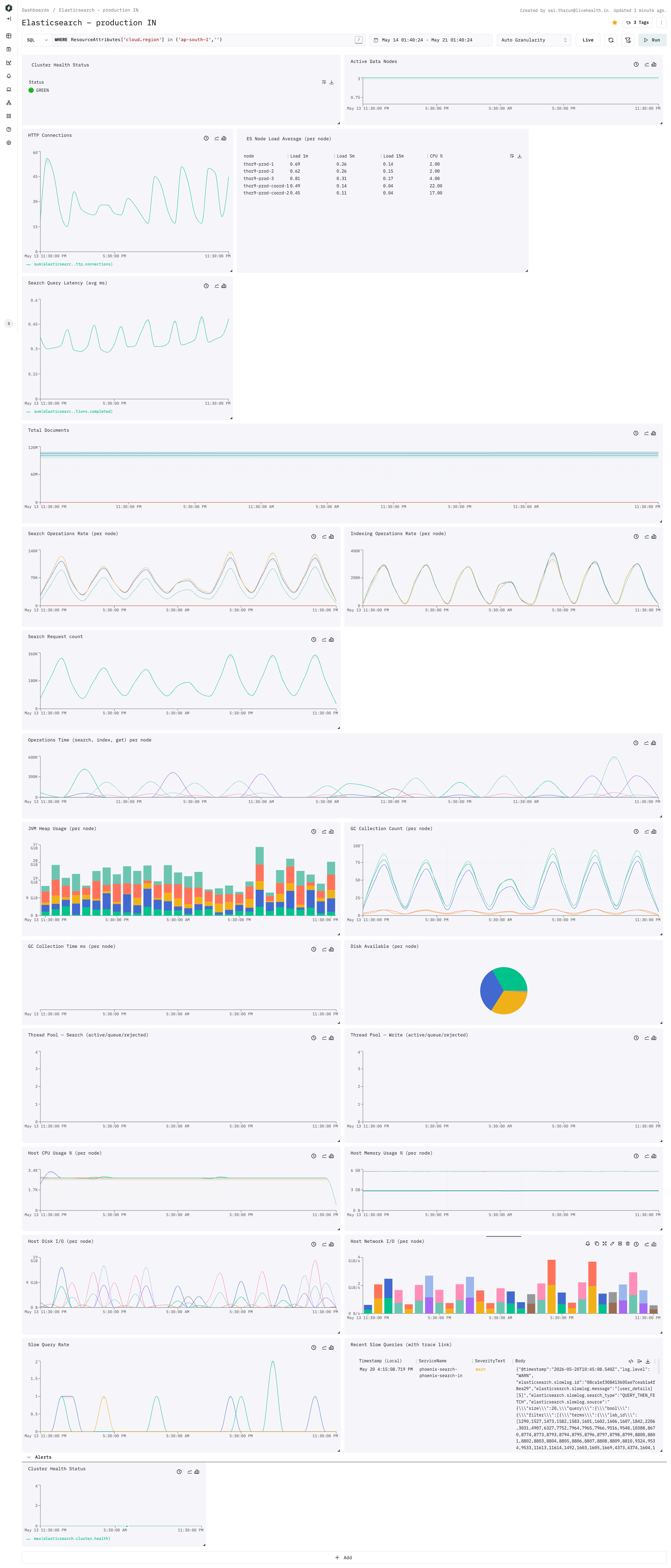Sort by the Load 1m column header
671x1568 pixels.
point(299,156)
